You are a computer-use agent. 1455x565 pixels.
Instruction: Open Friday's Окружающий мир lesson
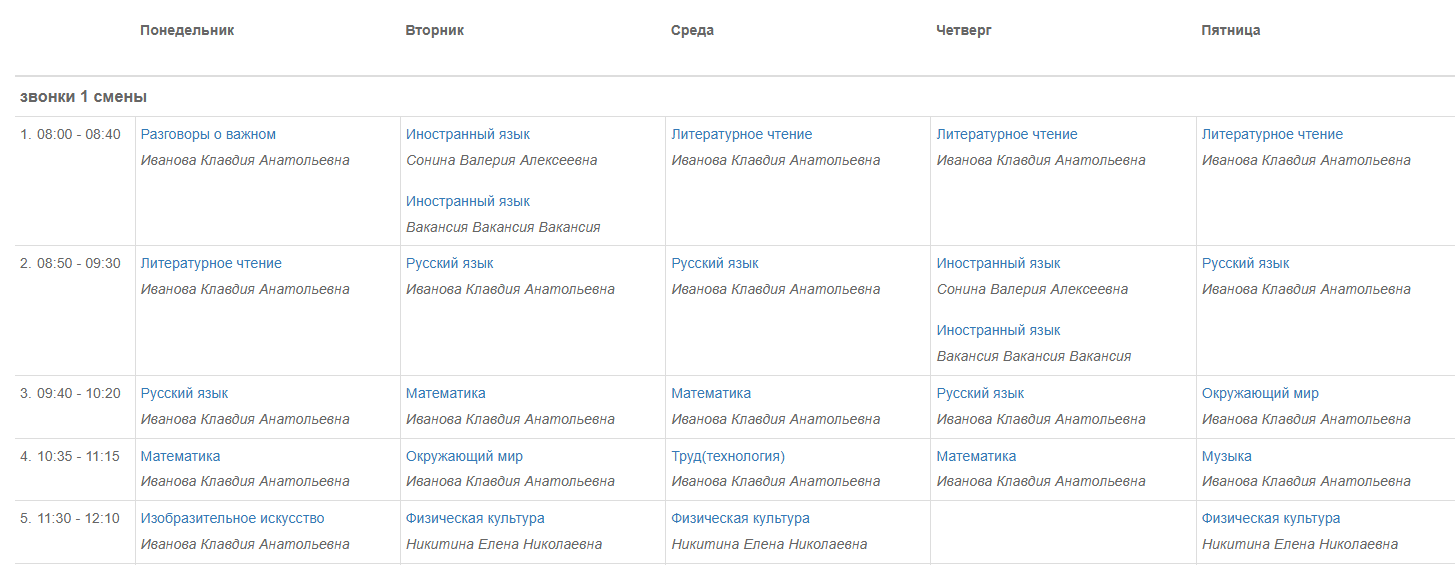coord(1260,393)
